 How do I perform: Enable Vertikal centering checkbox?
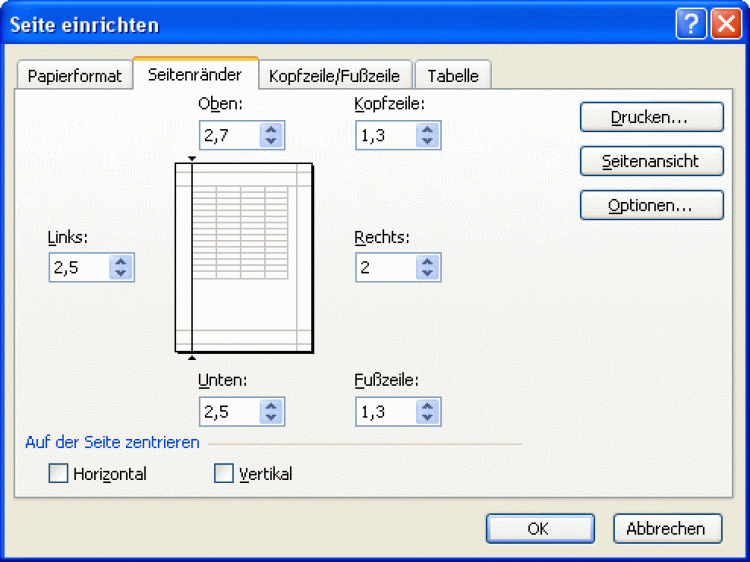[224, 474]
